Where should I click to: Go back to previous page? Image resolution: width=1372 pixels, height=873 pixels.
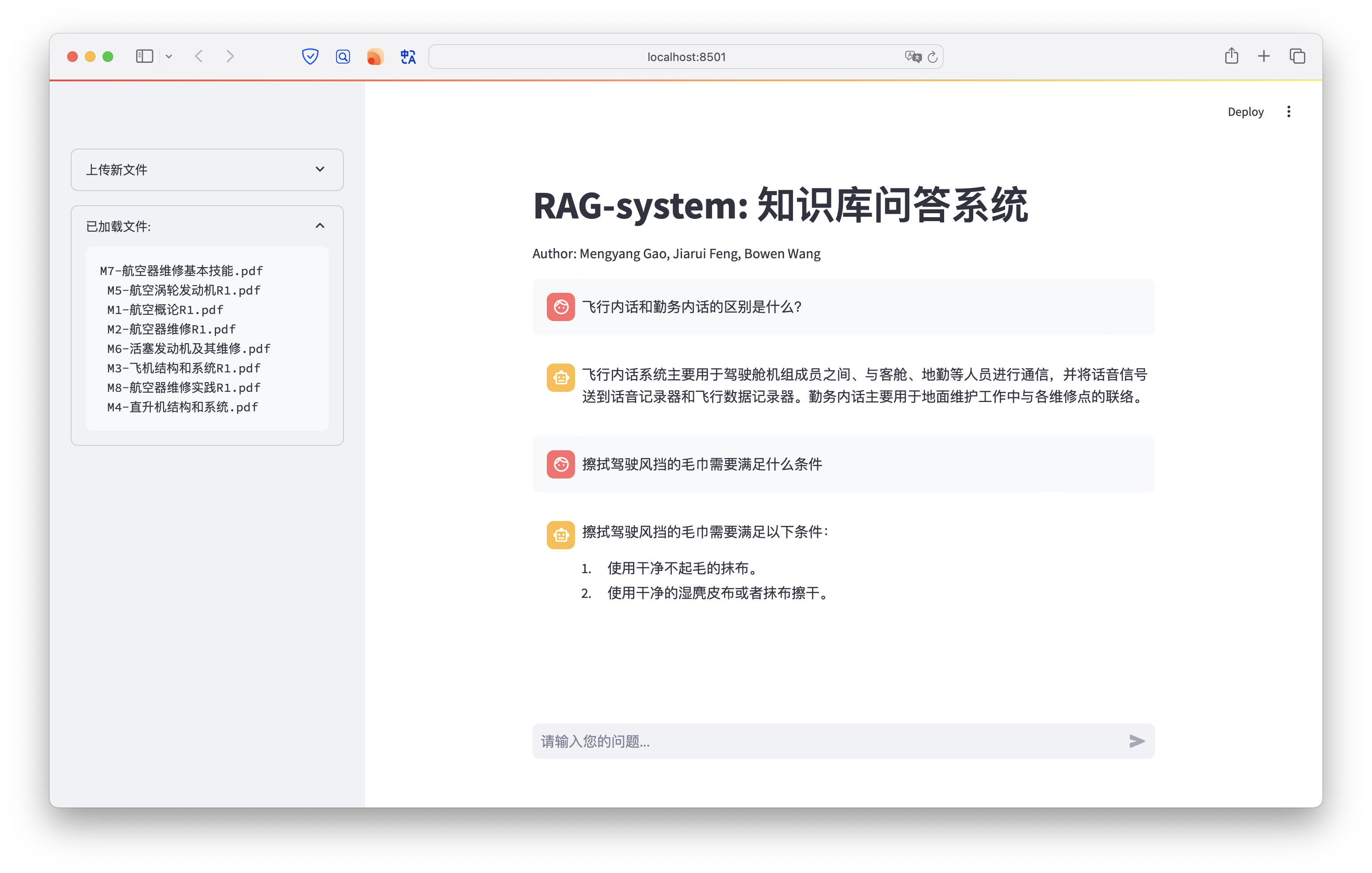click(x=199, y=56)
